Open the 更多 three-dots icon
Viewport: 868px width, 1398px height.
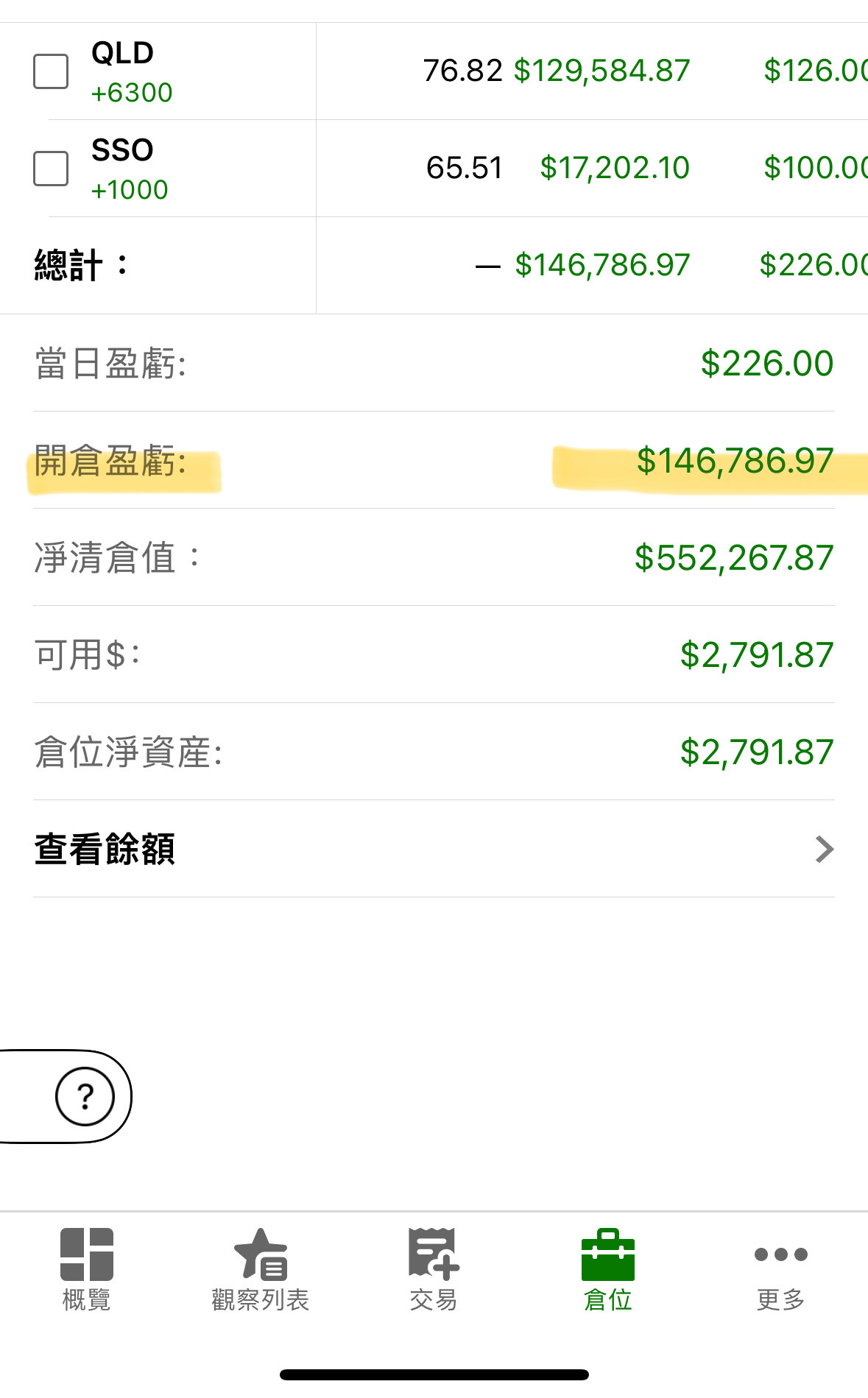click(780, 1254)
